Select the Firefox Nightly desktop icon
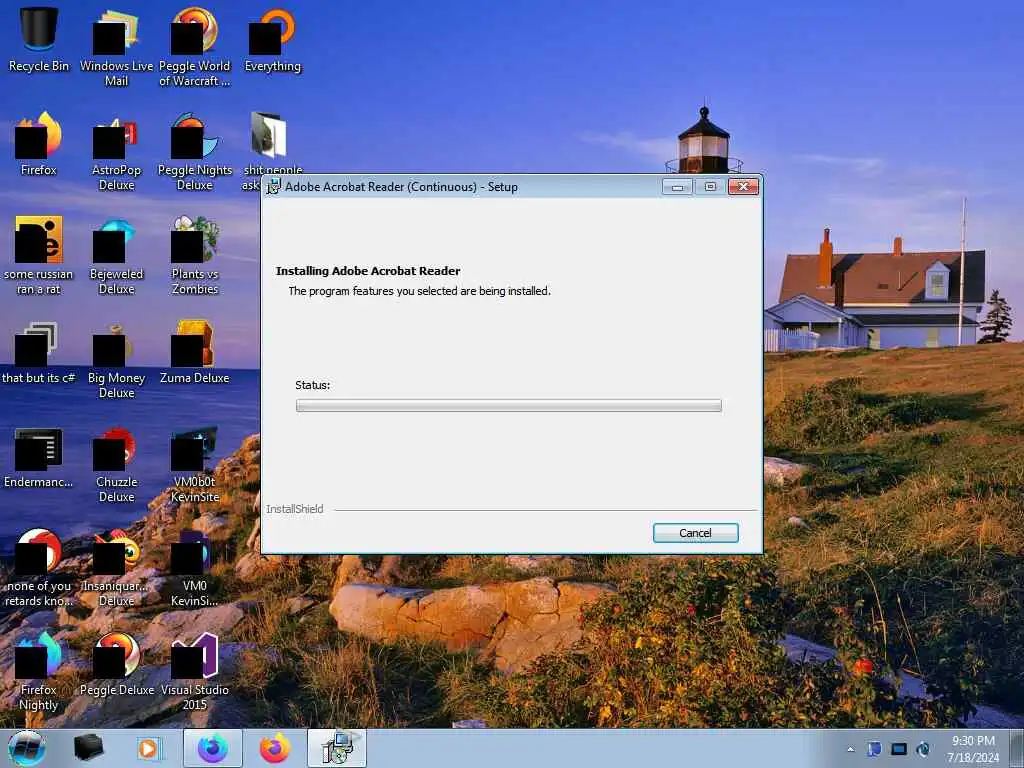This screenshot has width=1024, height=768. pos(39,672)
